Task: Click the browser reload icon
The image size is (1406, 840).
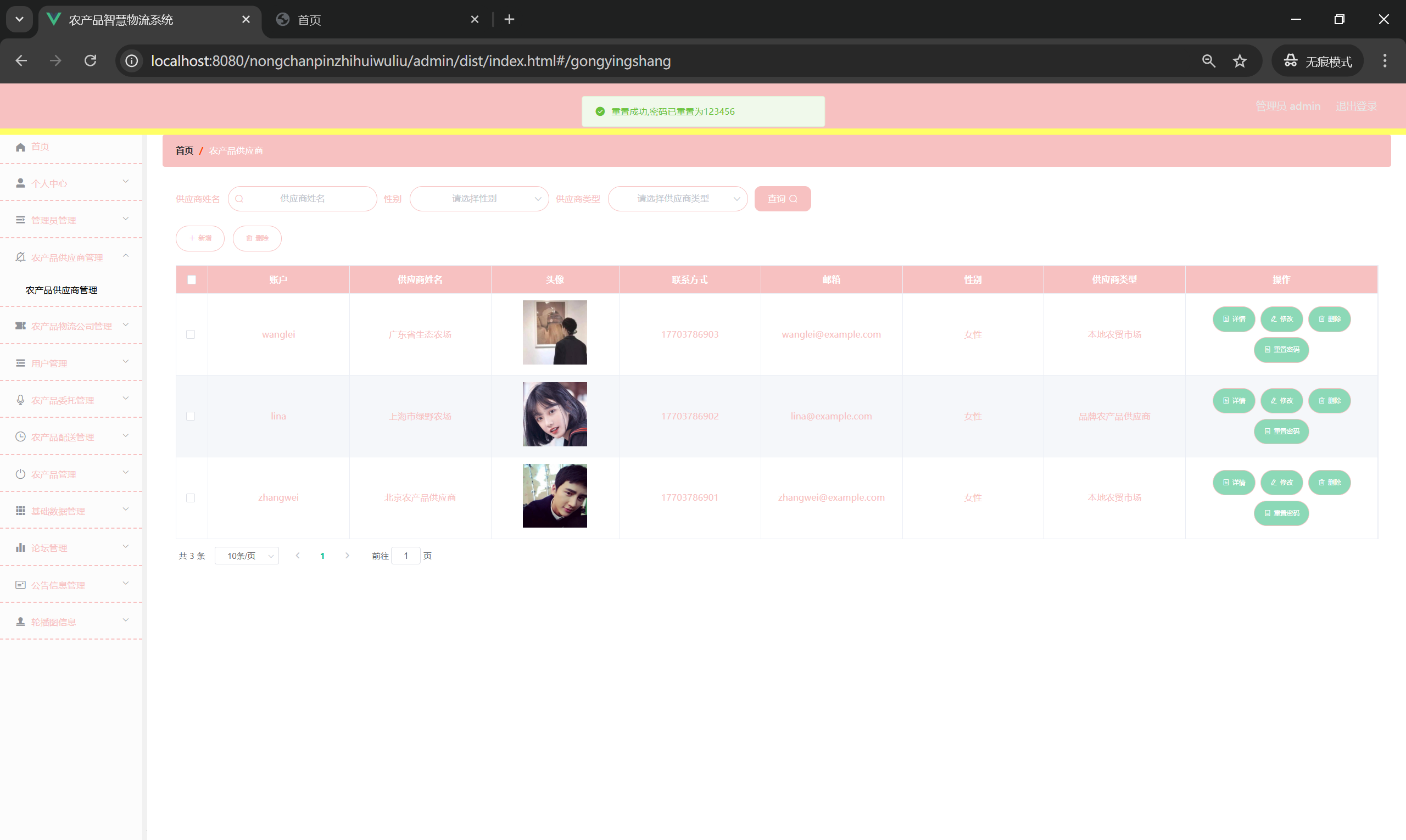Action: click(x=90, y=60)
